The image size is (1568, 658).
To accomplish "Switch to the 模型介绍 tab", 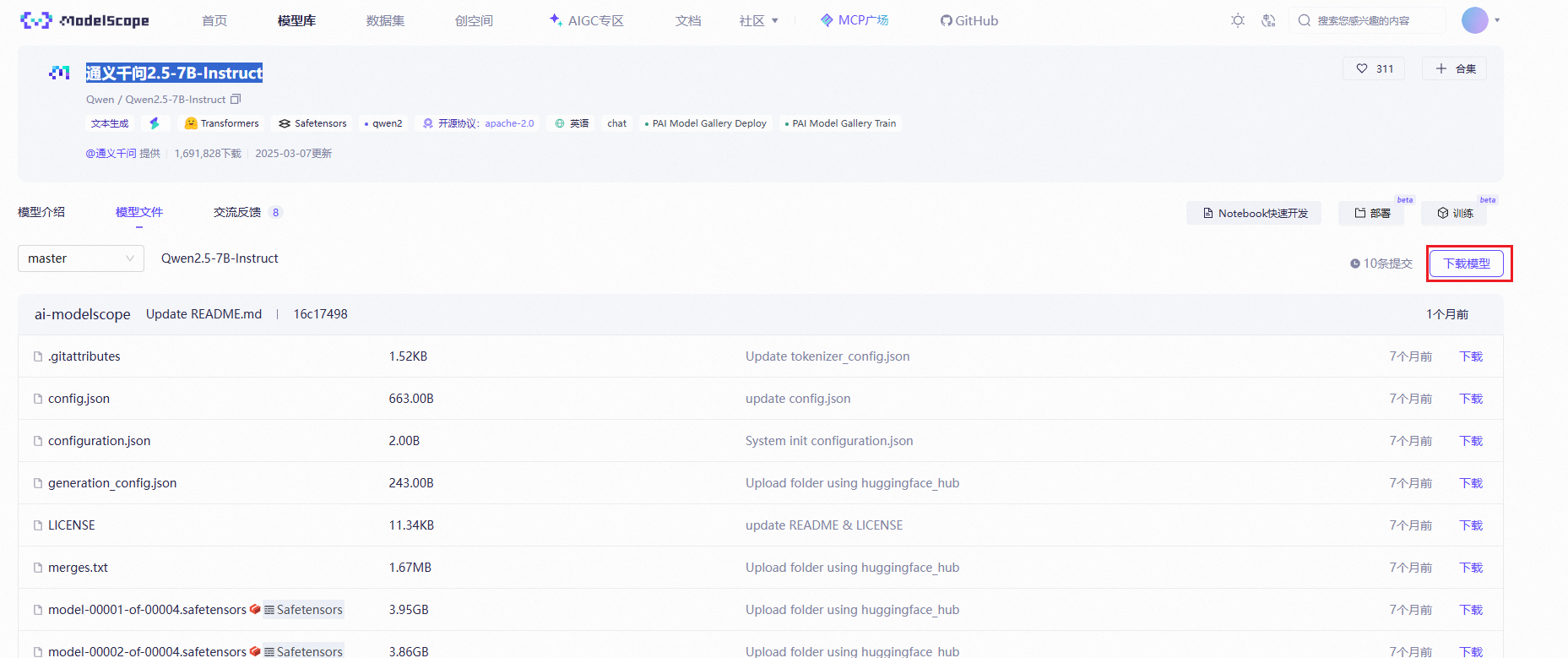I will [41, 212].
